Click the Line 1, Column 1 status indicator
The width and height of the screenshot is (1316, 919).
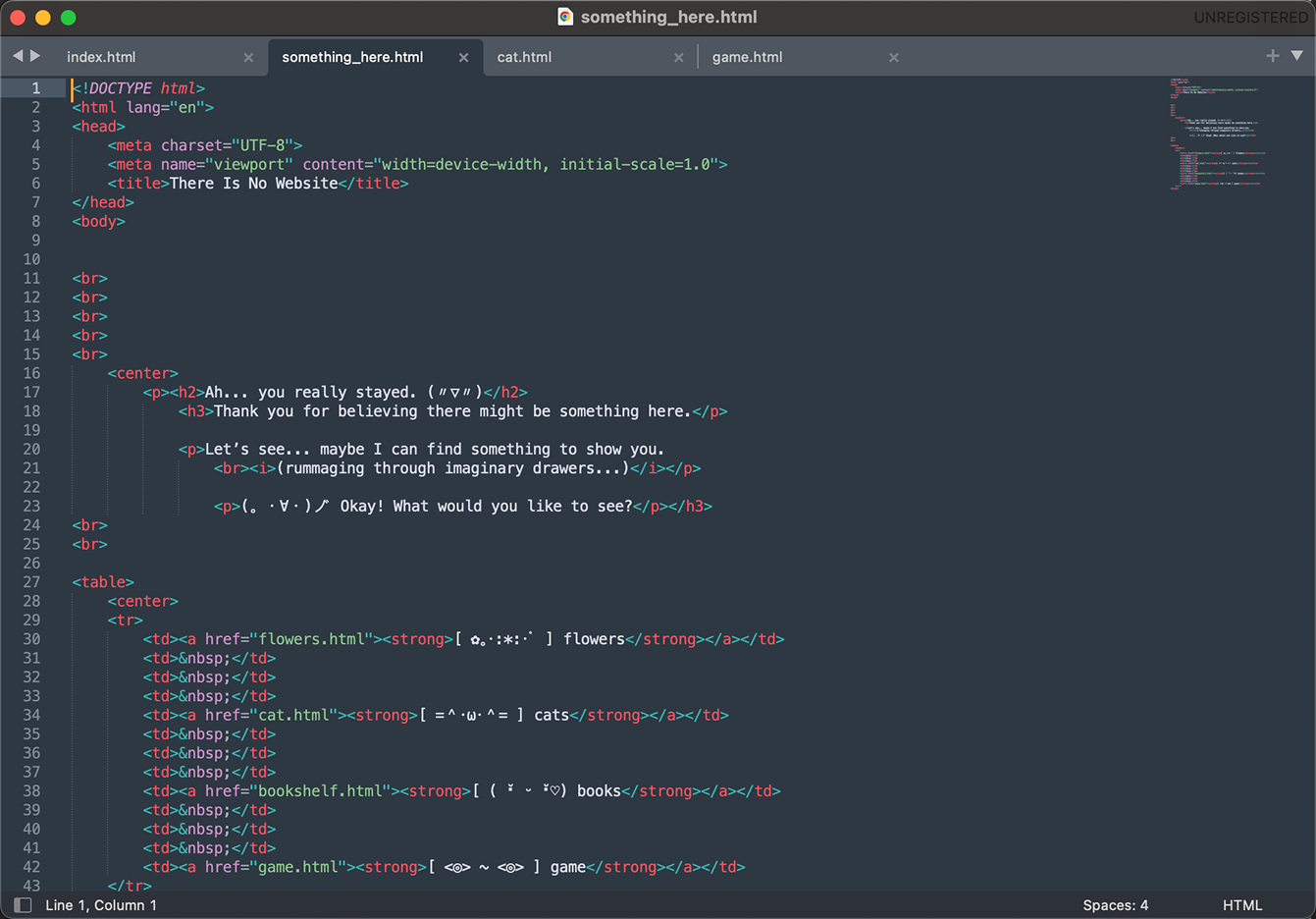tap(101, 905)
